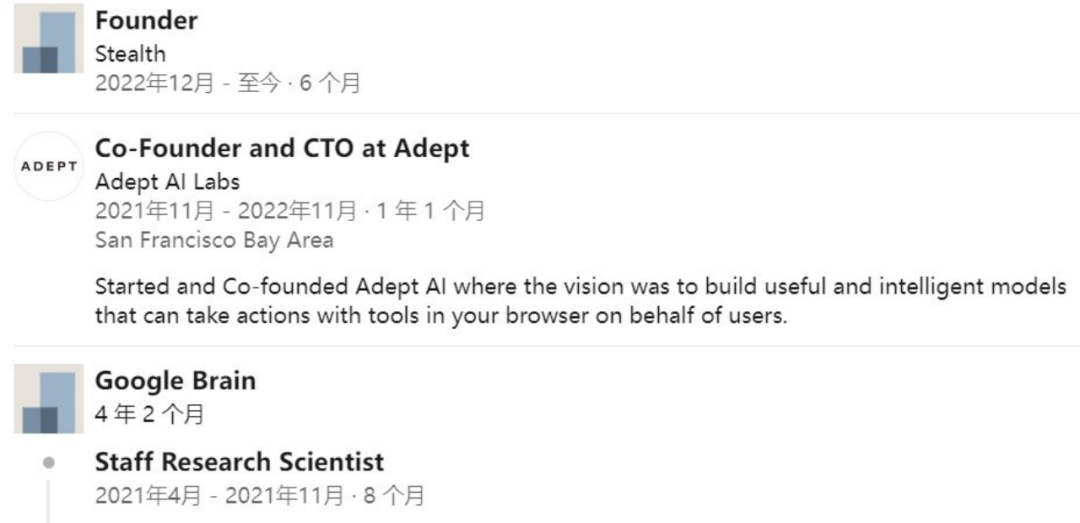Click the Stealth company placeholder logo
This screenshot has height=523, width=1080.
click(x=48, y=38)
